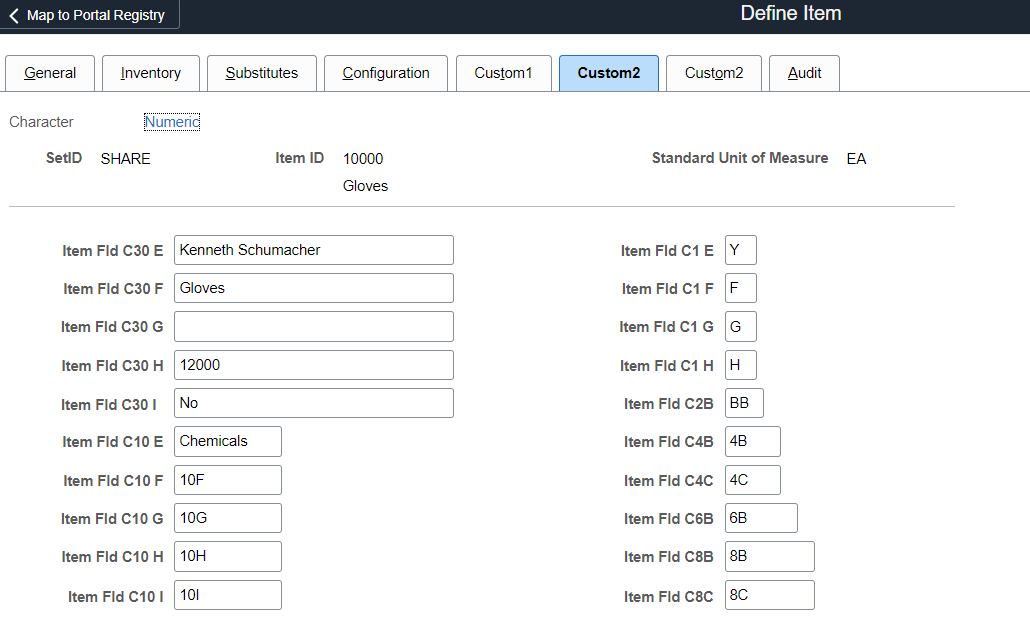
Task: Focus the Item Fld C30 F input
Action: click(313, 288)
